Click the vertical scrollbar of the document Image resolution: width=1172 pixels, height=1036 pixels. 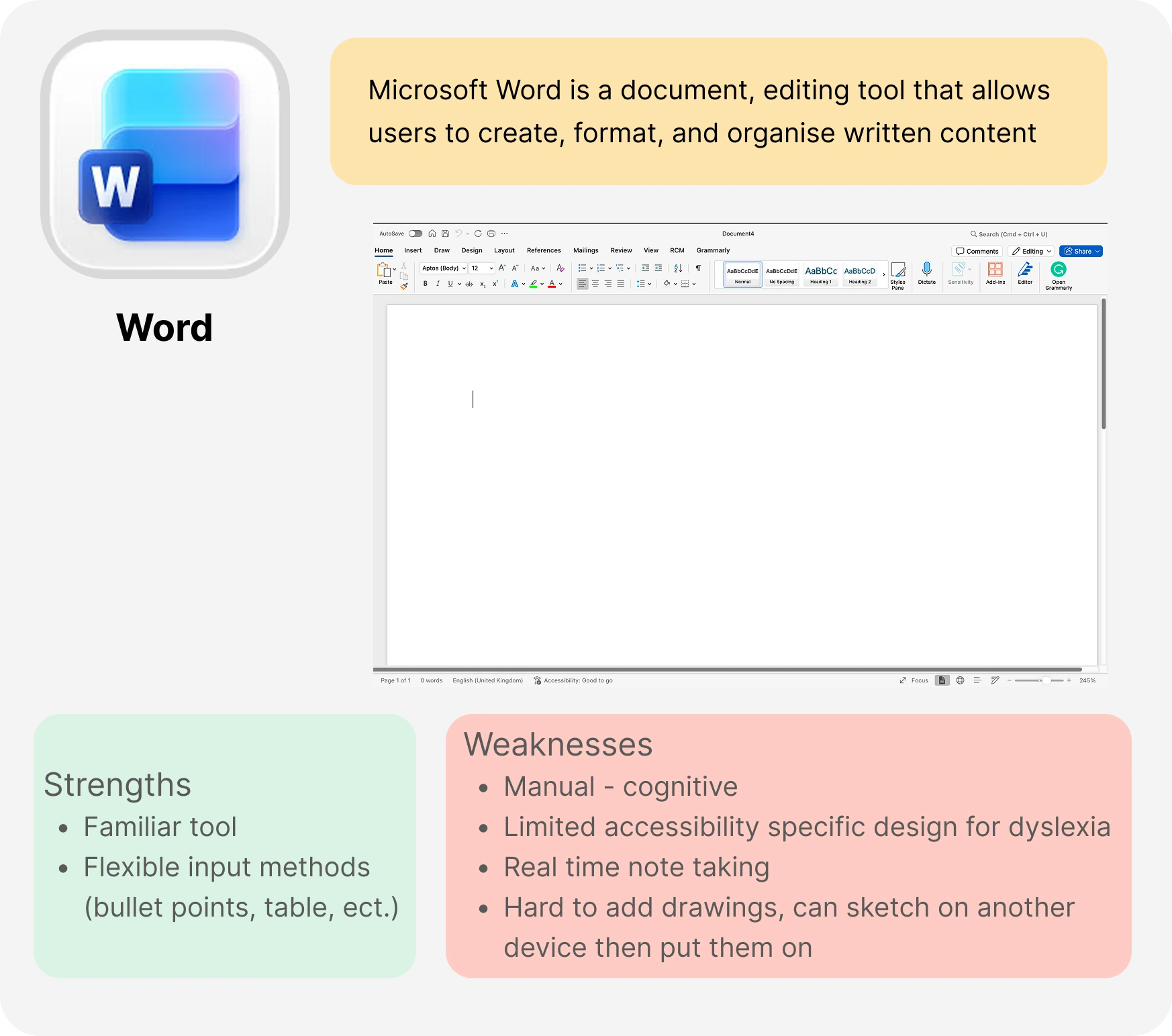[1103, 364]
